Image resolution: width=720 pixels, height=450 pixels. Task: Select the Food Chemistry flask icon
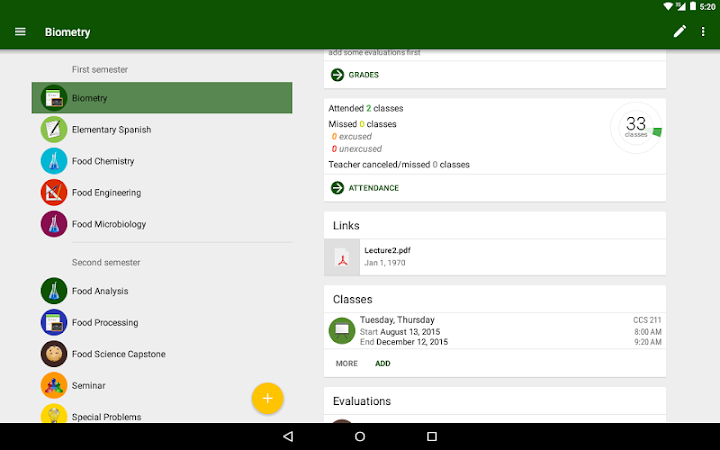54,161
